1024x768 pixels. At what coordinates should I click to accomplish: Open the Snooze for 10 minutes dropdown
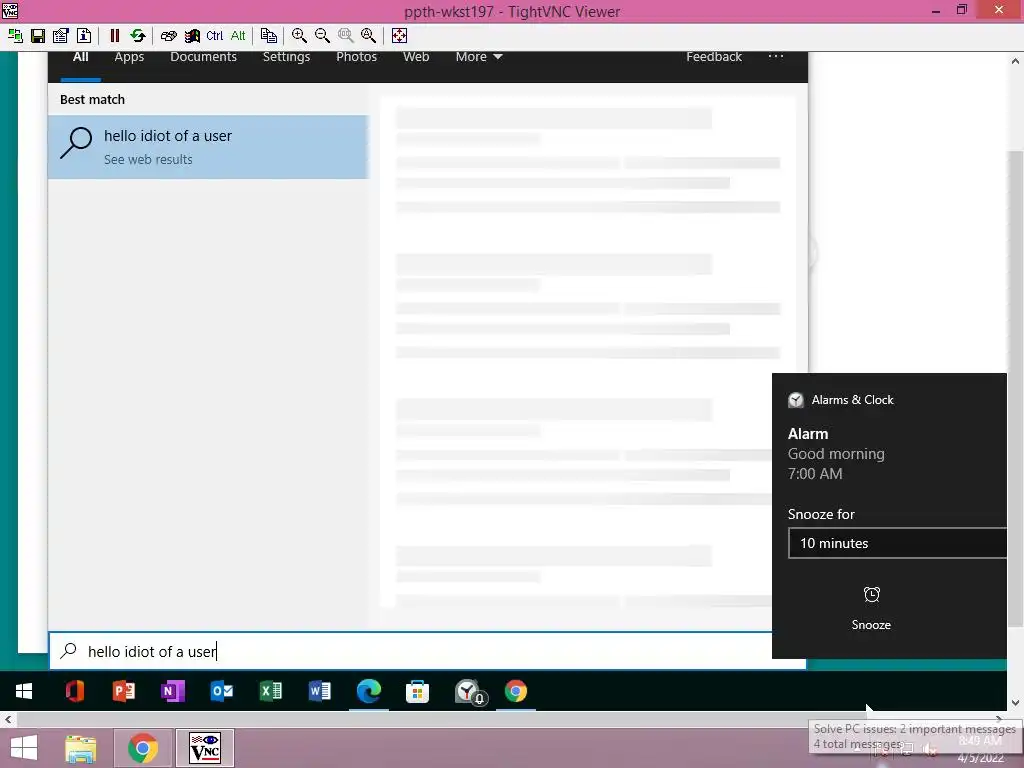tap(897, 543)
